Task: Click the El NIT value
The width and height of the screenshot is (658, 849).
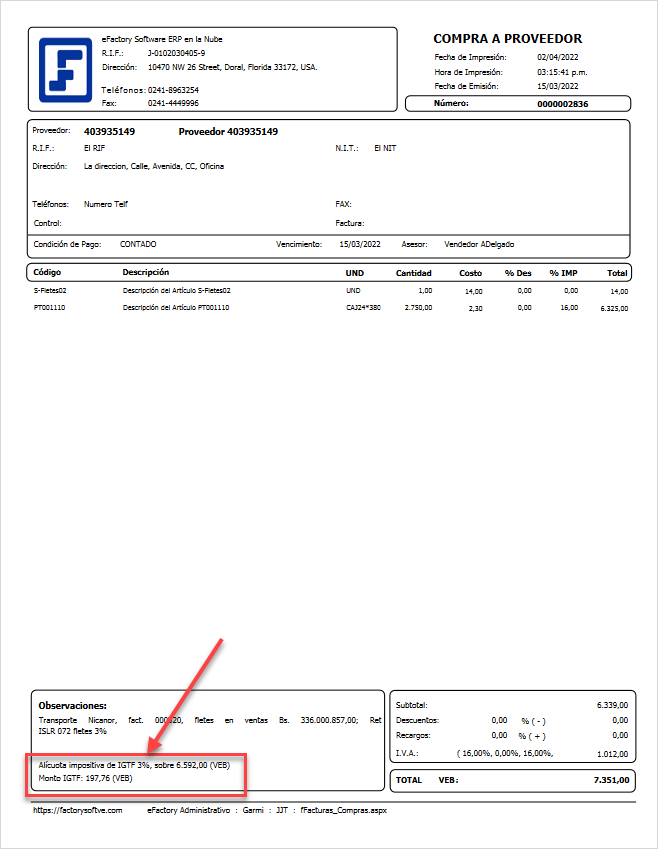Action: pyautogui.click(x=385, y=148)
